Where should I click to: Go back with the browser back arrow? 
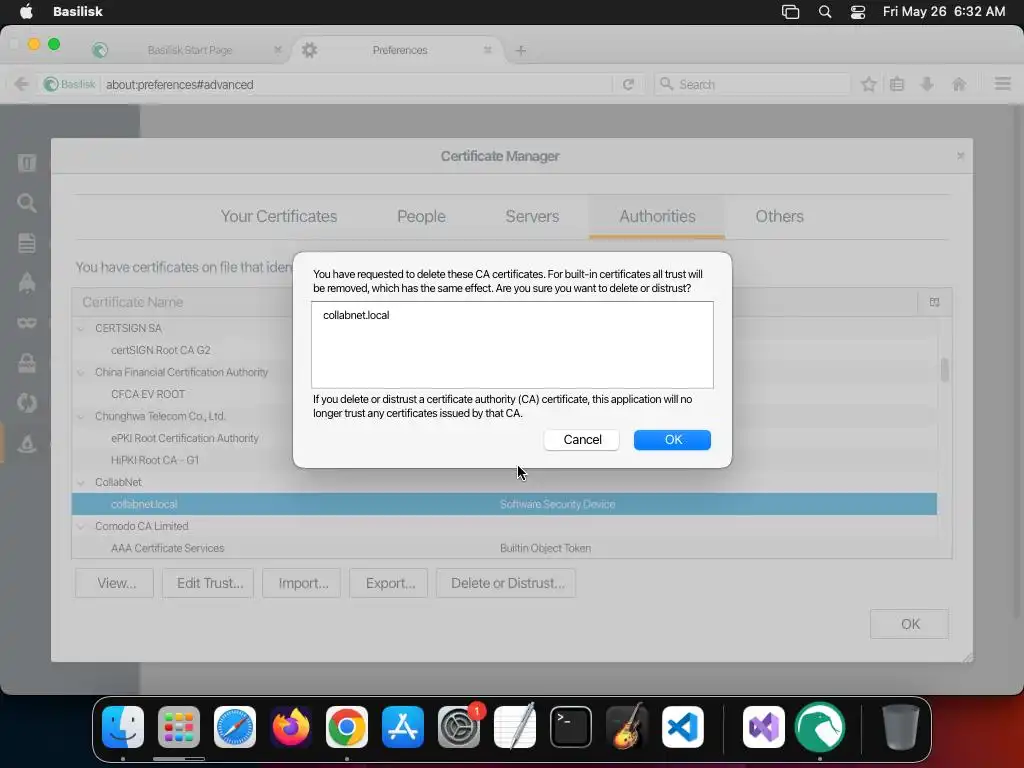[22, 84]
